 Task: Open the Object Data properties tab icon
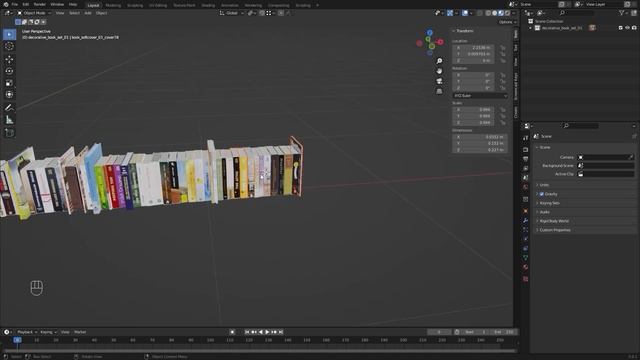point(525,258)
